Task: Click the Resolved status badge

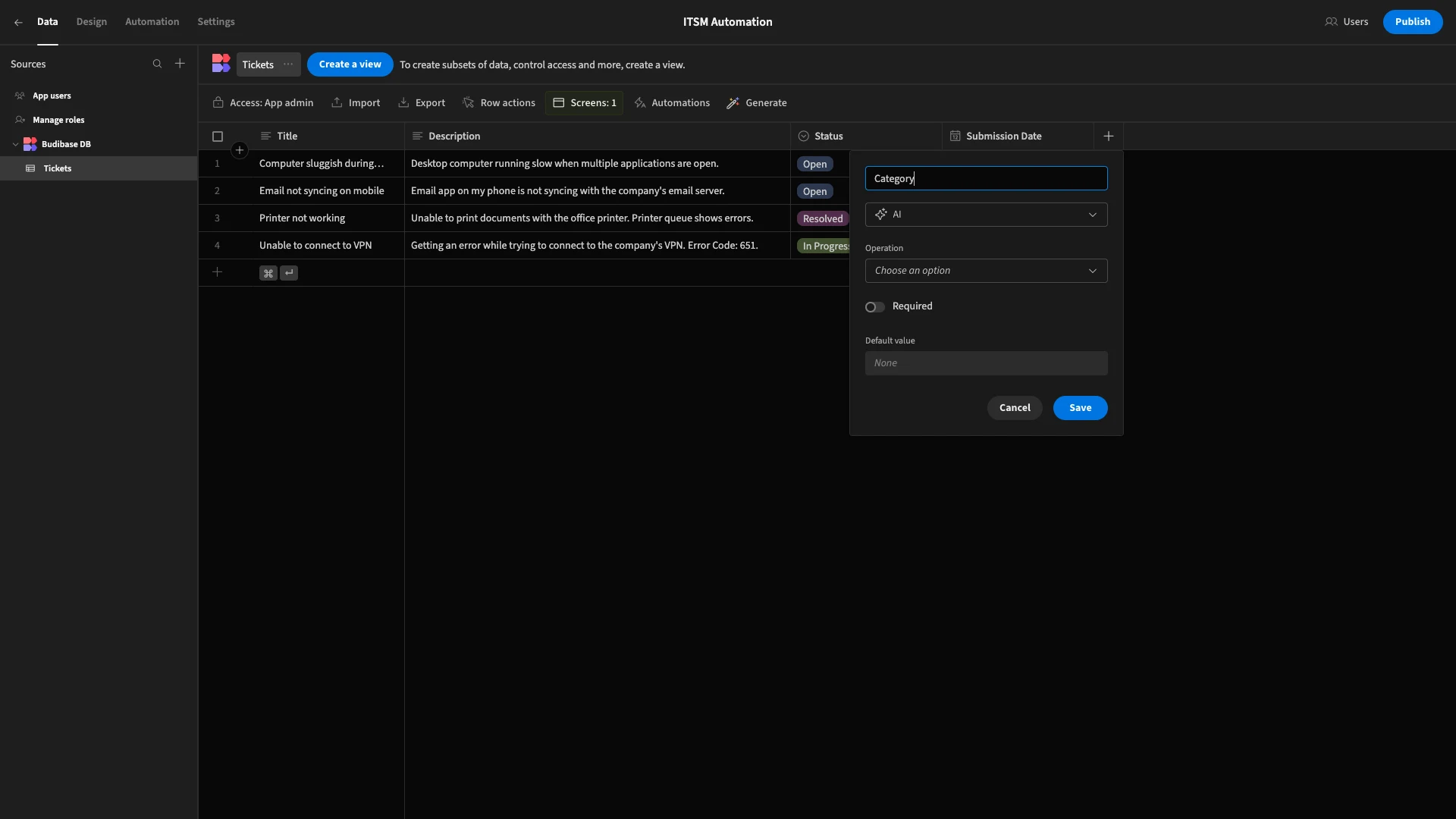Action: pyautogui.click(x=822, y=218)
